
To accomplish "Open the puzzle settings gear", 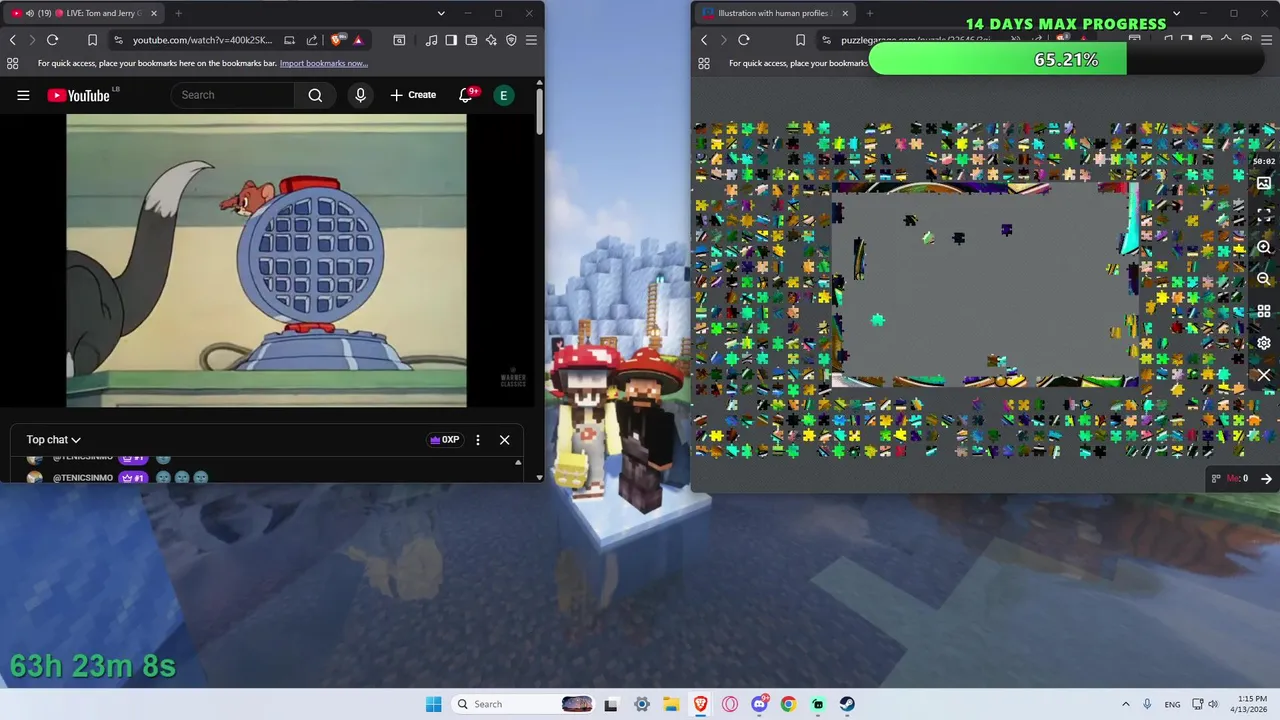I will 1264,343.
